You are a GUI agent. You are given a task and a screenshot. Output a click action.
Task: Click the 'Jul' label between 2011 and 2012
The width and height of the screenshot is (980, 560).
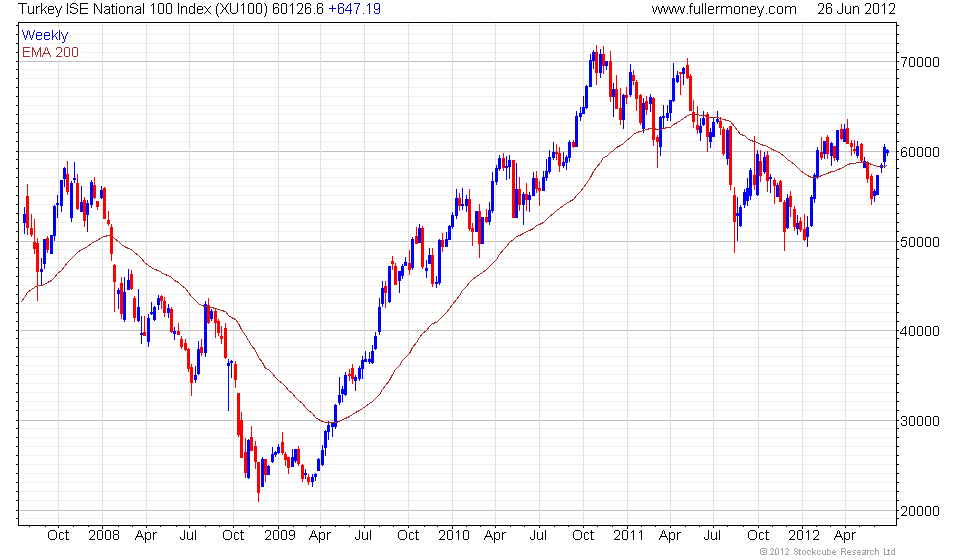click(x=712, y=536)
